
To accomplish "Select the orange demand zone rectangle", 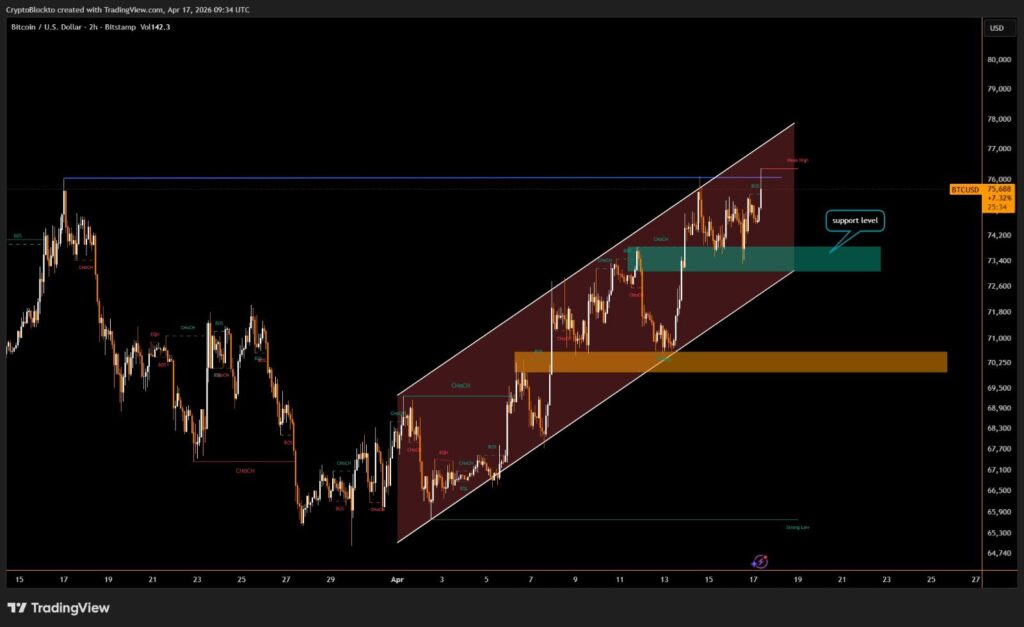I will point(730,362).
